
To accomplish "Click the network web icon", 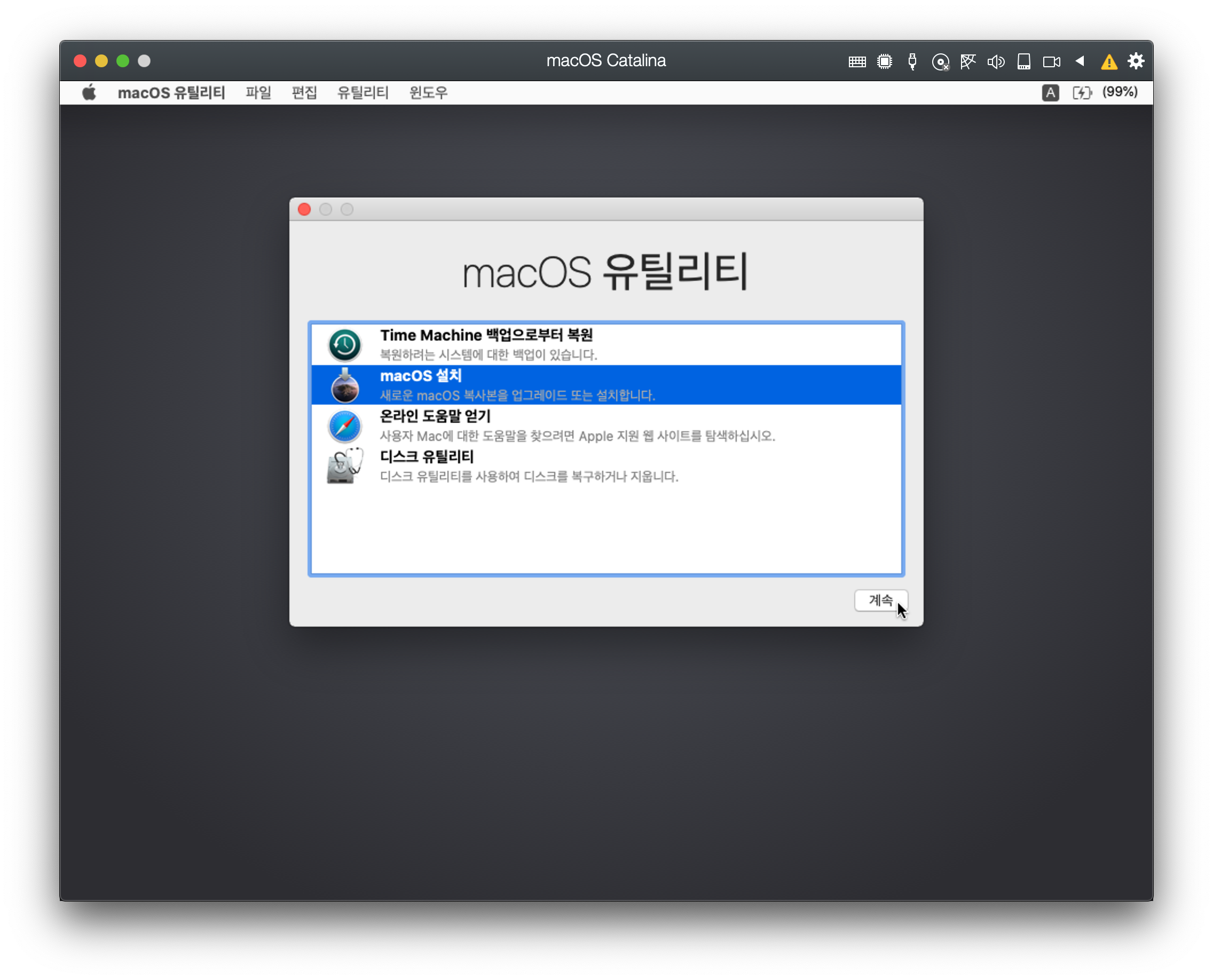I will (x=968, y=61).
